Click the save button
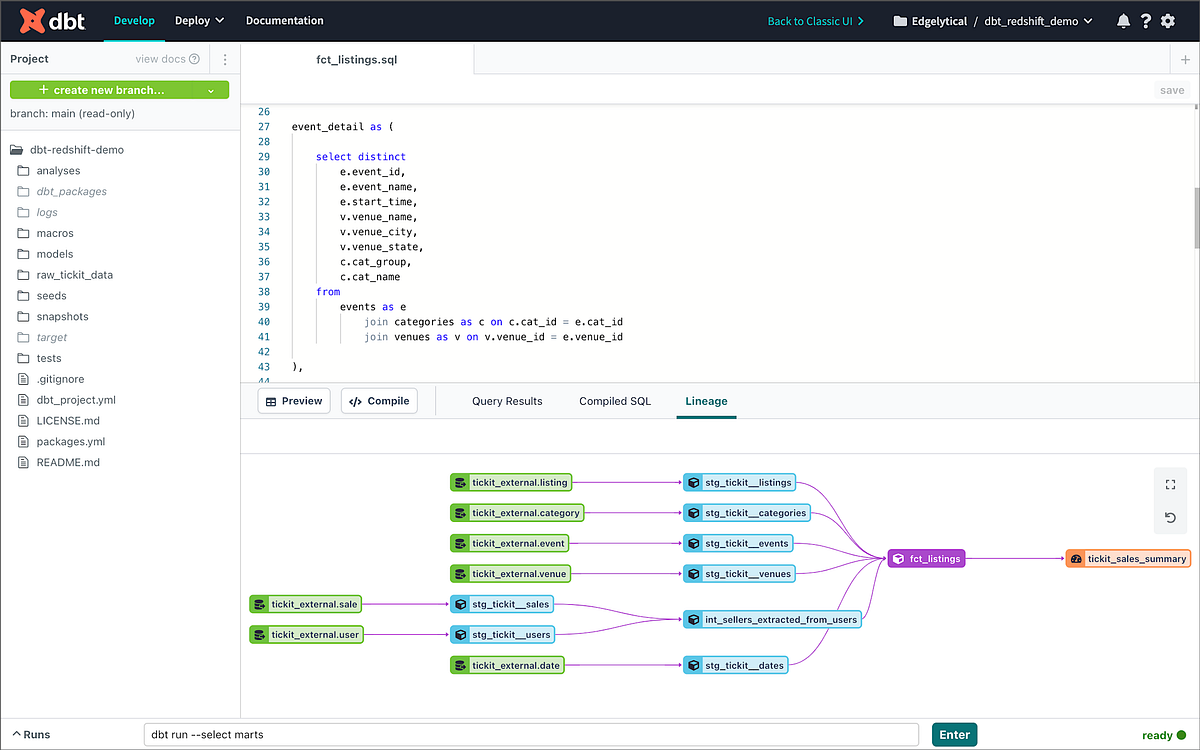 tap(1172, 90)
